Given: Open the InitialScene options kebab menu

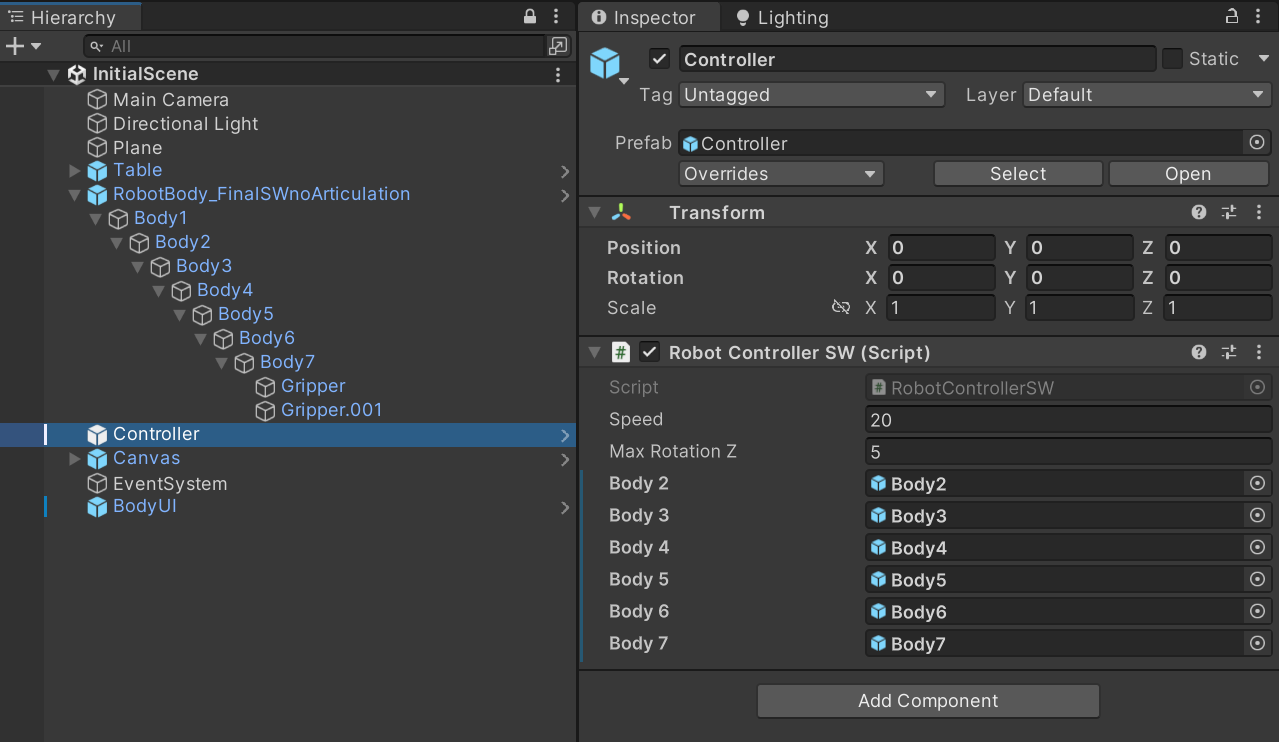Looking at the screenshot, I should click(x=558, y=74).
